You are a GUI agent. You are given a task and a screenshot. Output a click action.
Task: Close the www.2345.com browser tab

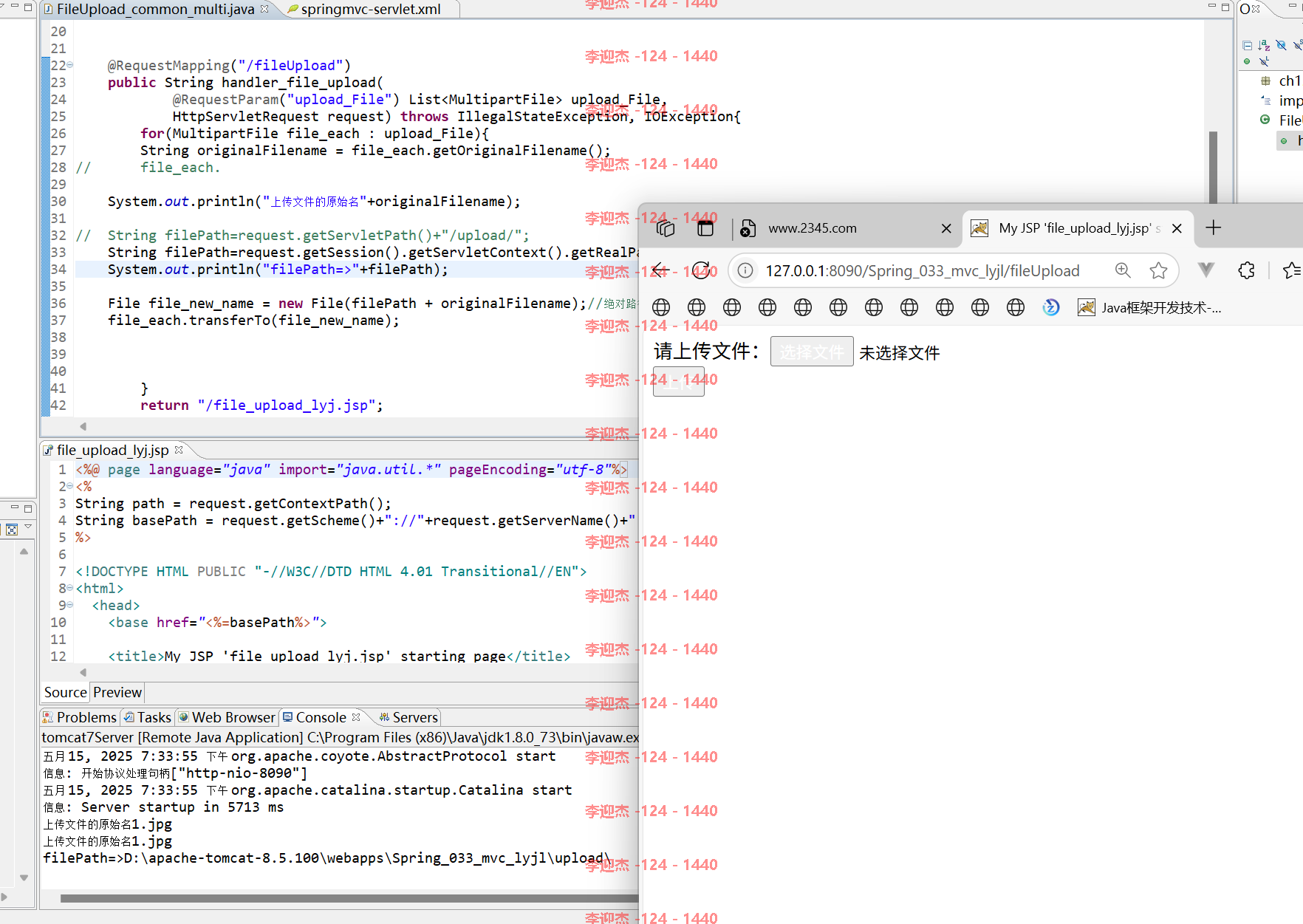point(946,228)
